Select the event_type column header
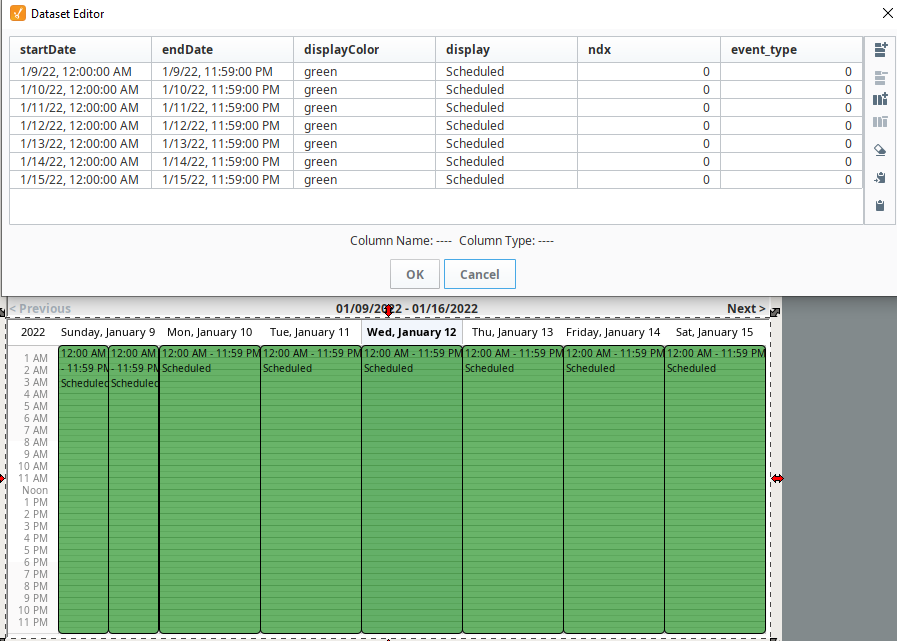897x641 pixels. pyautogui.click(x=791, y=50)
